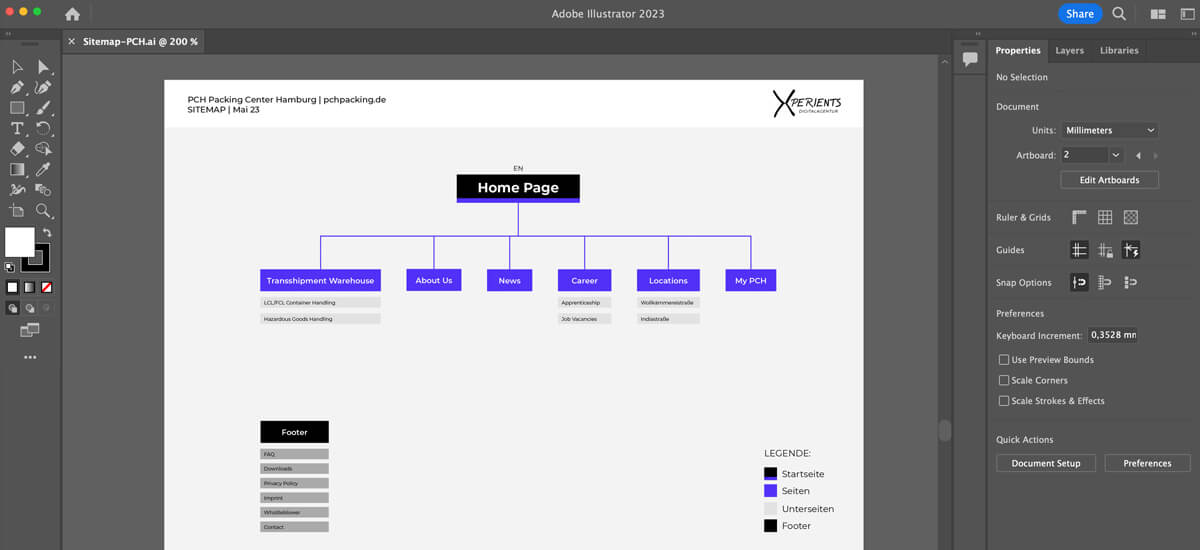This screenshot has height=550, width=1200.
Task: Arrange documents icon in title bar
Action: [x=1159, y=14]
